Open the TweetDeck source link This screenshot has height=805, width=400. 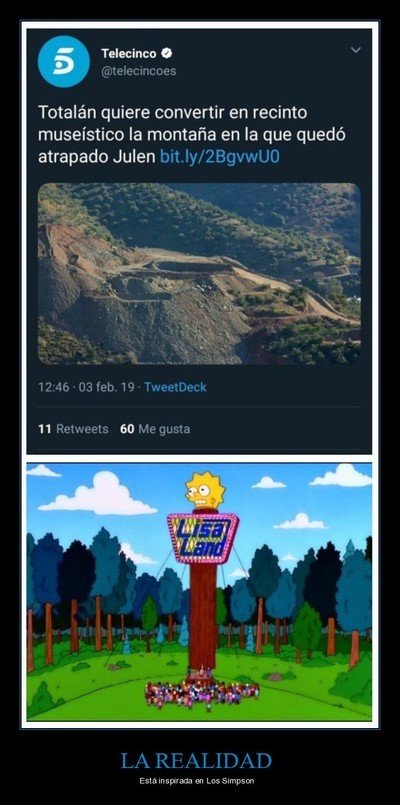coord(175,387)
